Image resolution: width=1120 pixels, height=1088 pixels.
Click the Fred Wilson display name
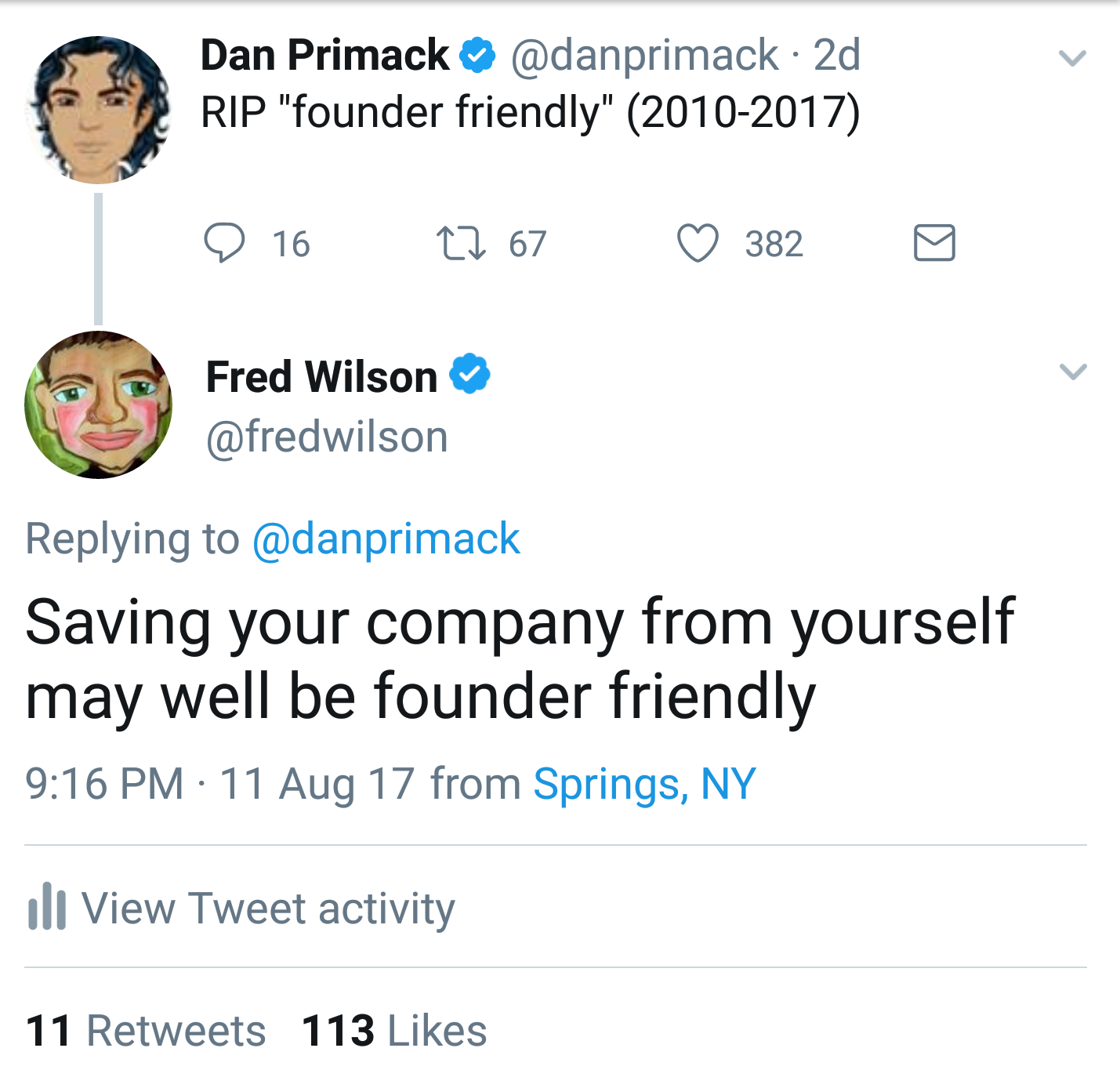point(321,377)
